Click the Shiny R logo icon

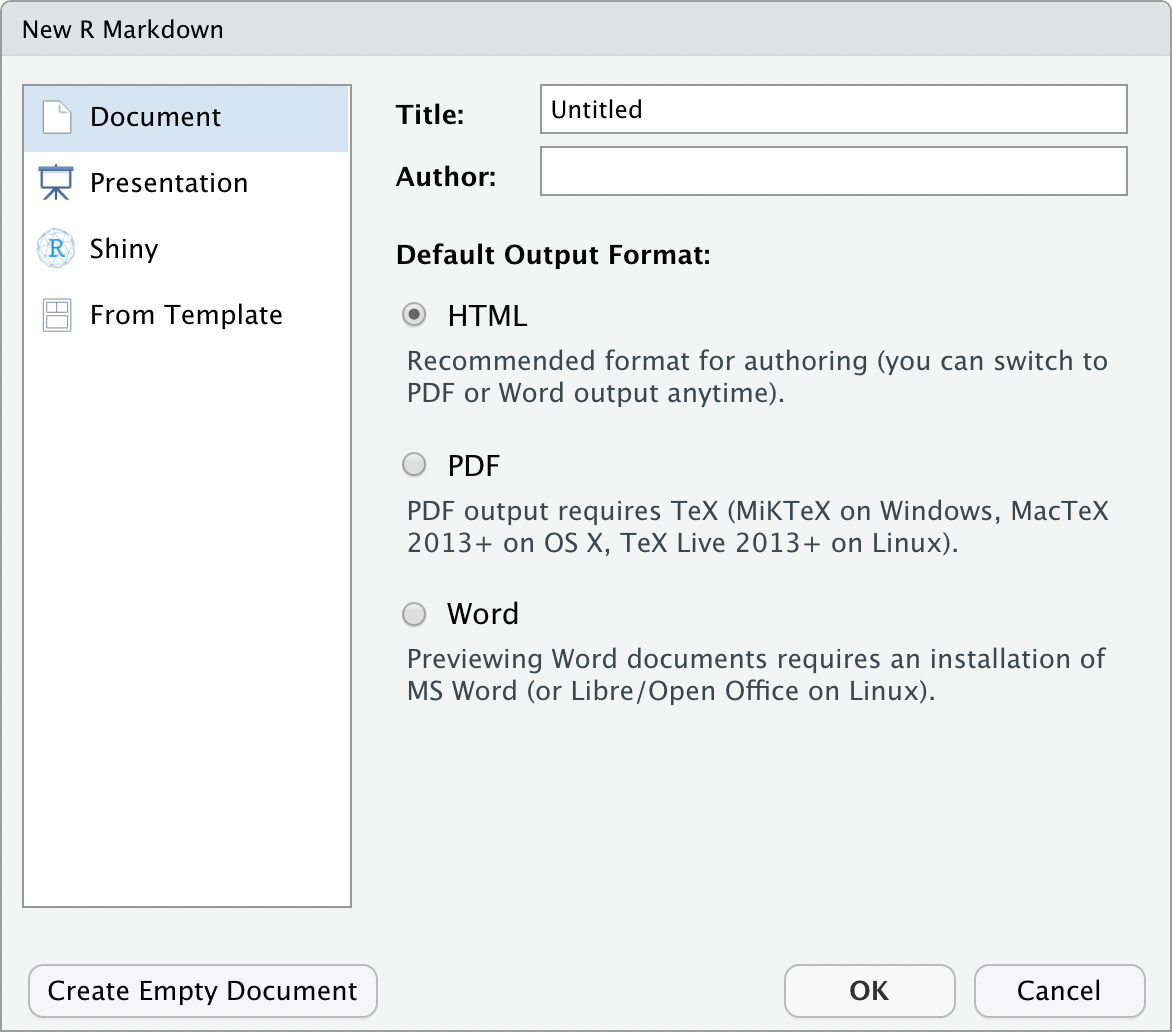pyautogui.click(x=57, y=249)
